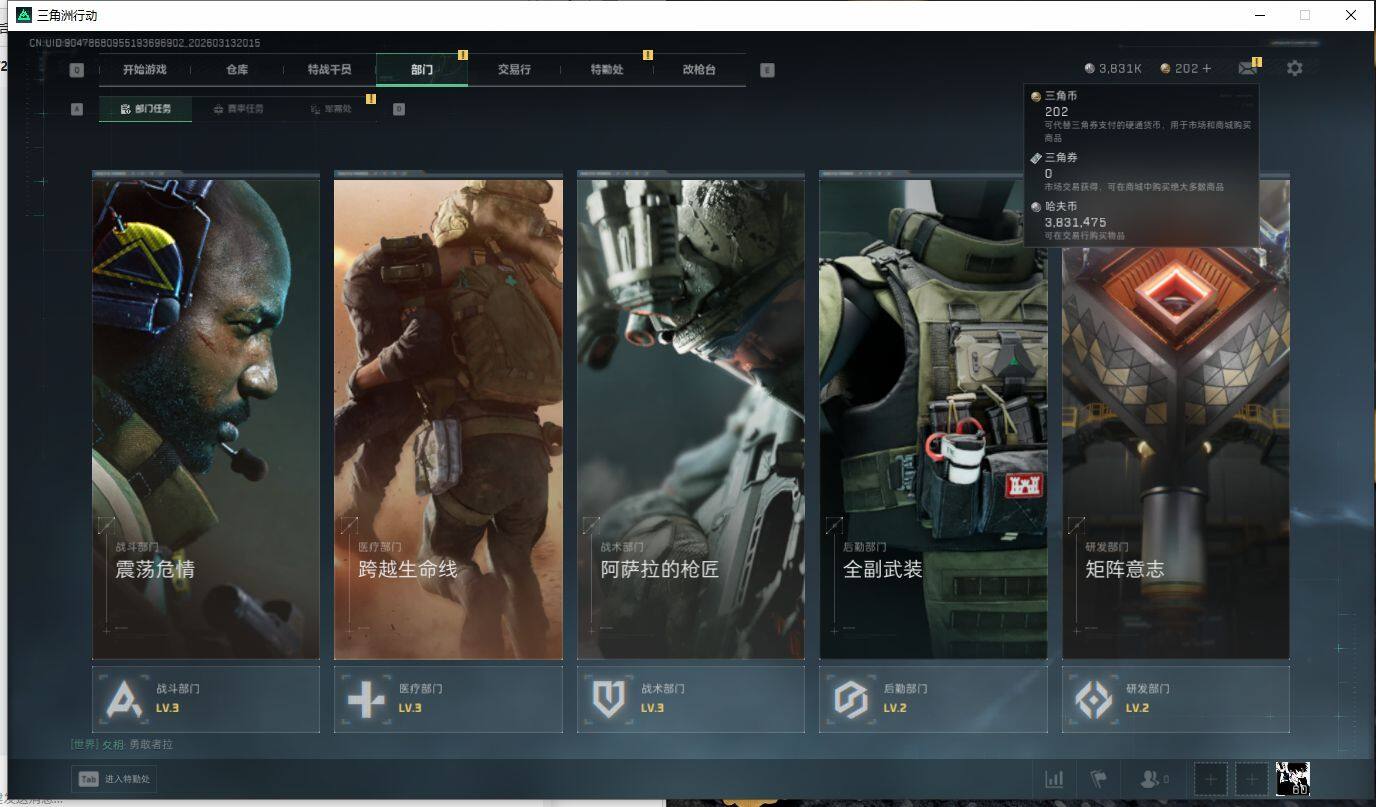This screenshot has height=807, width=1376.
Task: Click the empty squad slot beside the avatar
Action: pyautogui.click(x=1251, y=779)
